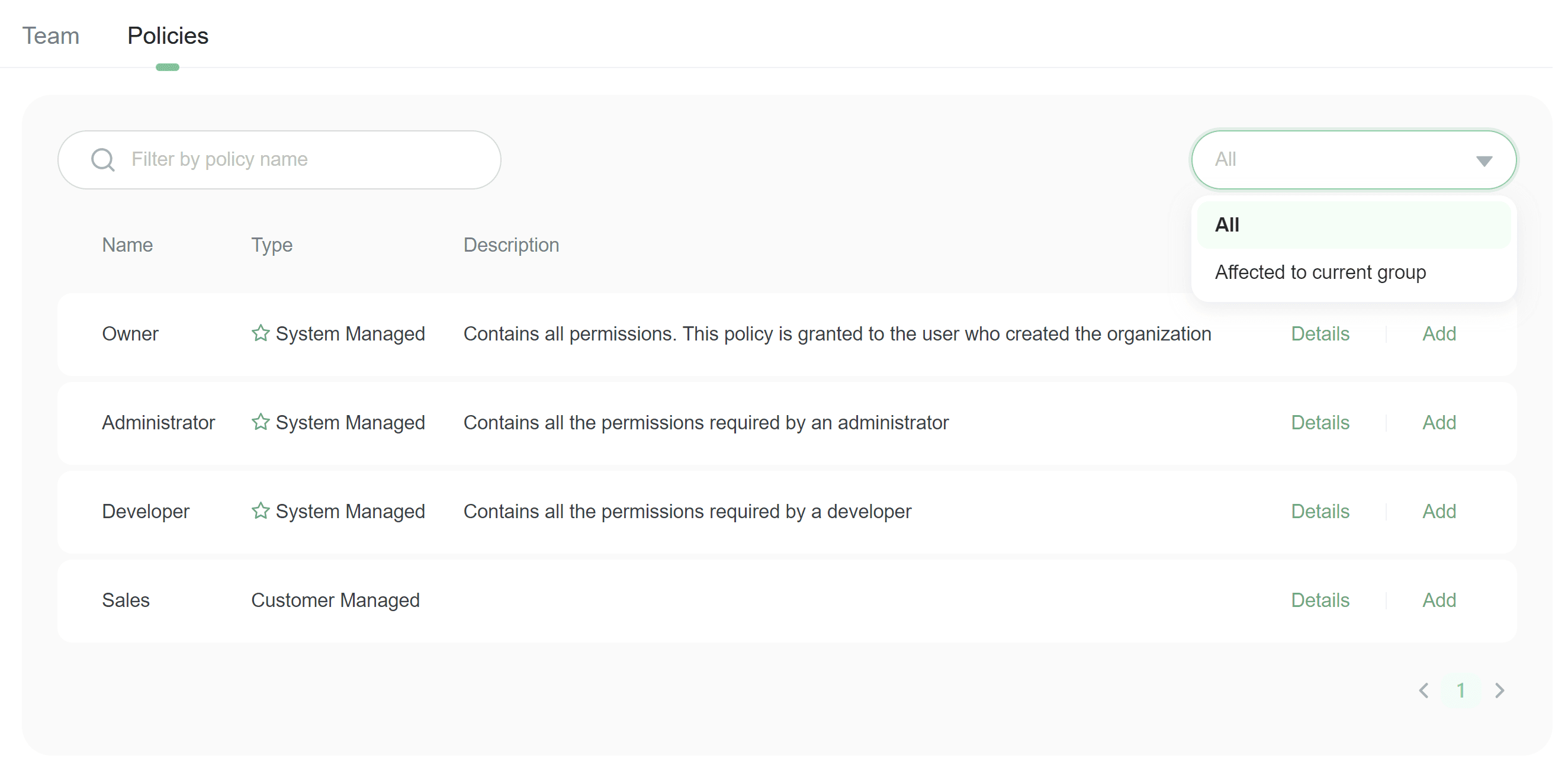1568x771 pixels.
Task: Click the search magnifier icon
Action: [x=102, y=160]
